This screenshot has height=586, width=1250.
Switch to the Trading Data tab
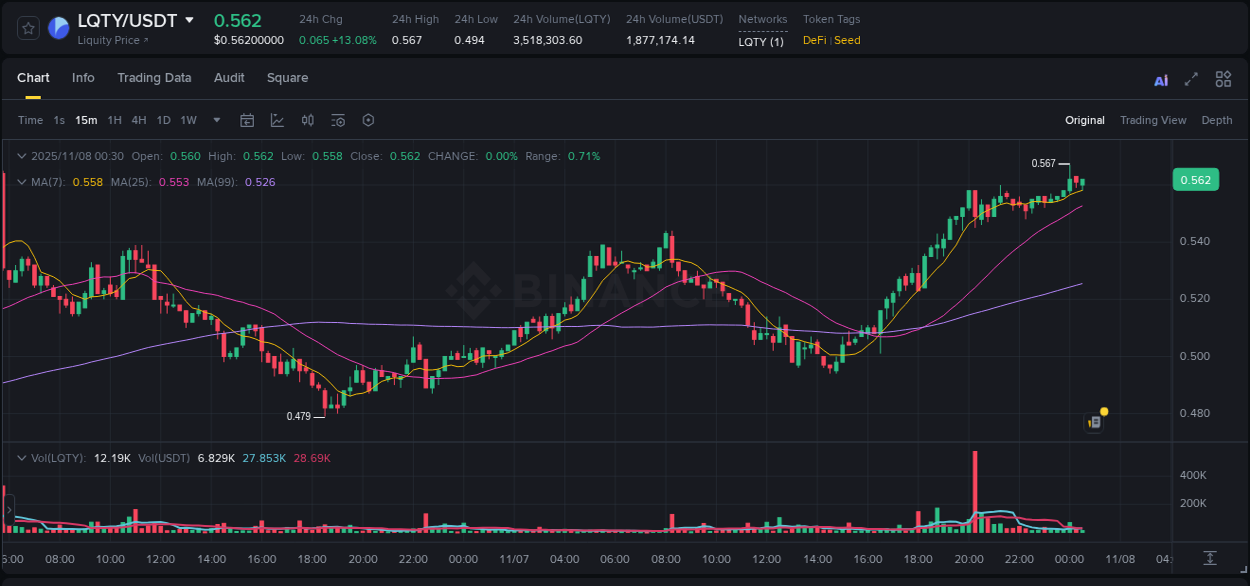(x=154, y=78)
